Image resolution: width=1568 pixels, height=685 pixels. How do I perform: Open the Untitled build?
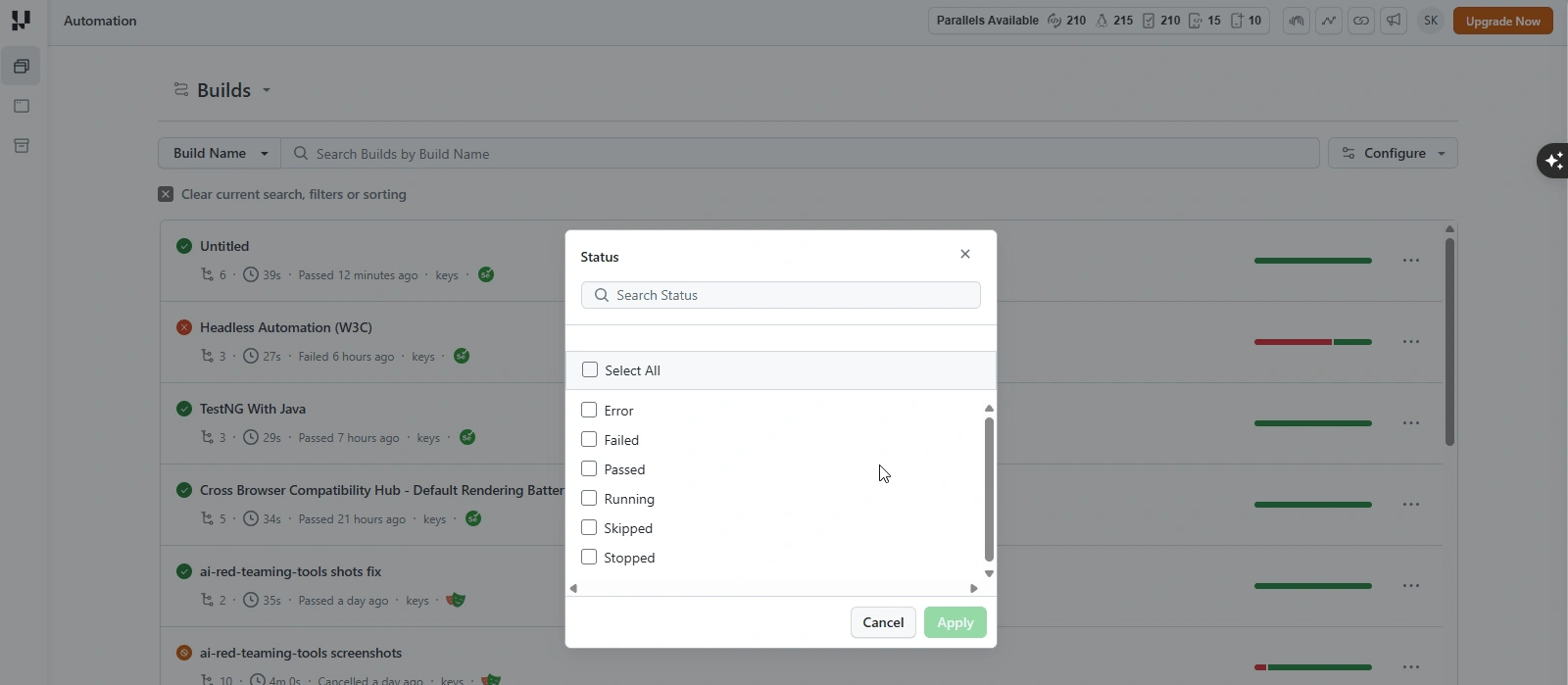[224, 246]
